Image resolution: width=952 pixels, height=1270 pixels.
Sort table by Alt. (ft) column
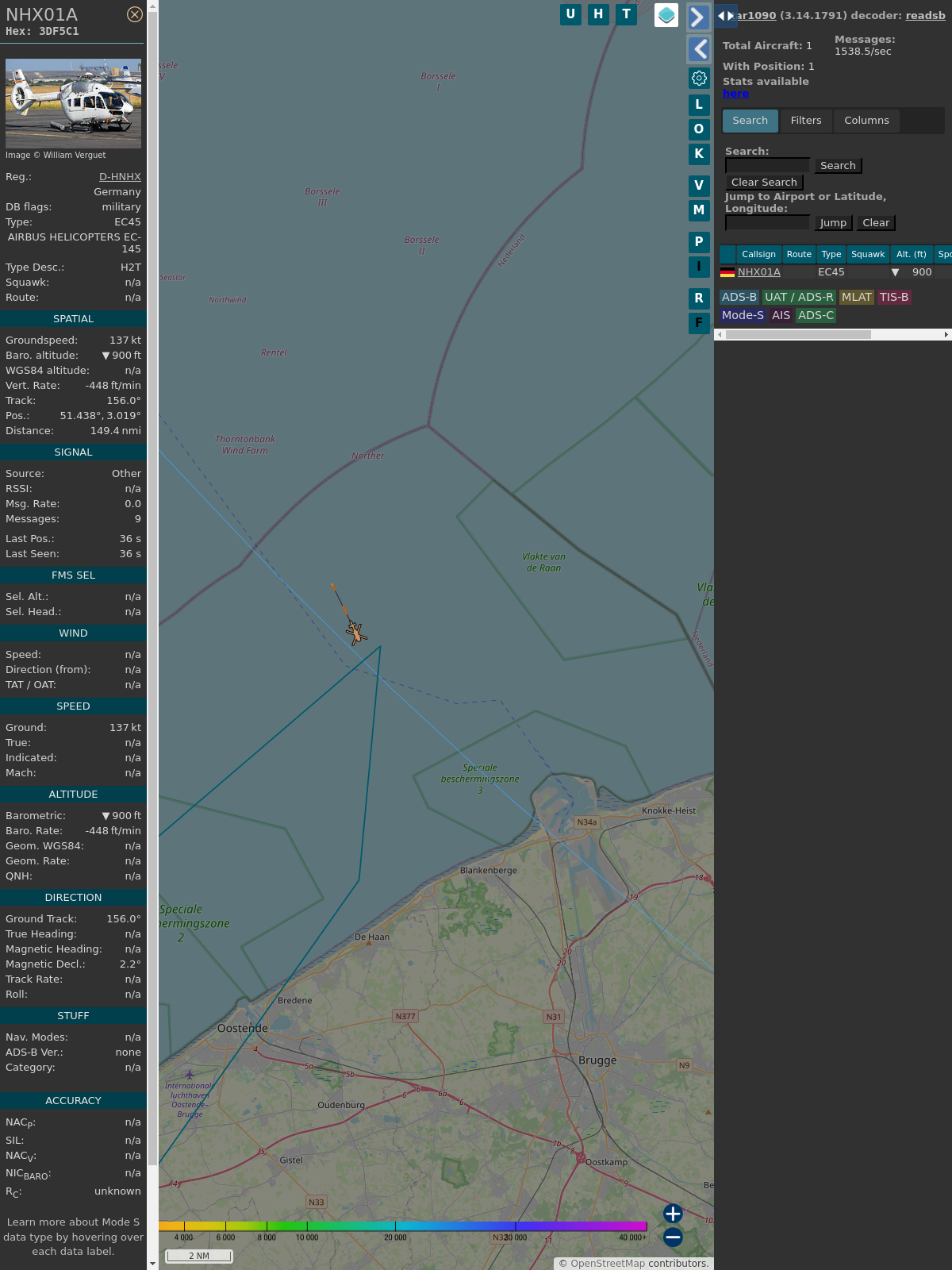tap(912, 254)
